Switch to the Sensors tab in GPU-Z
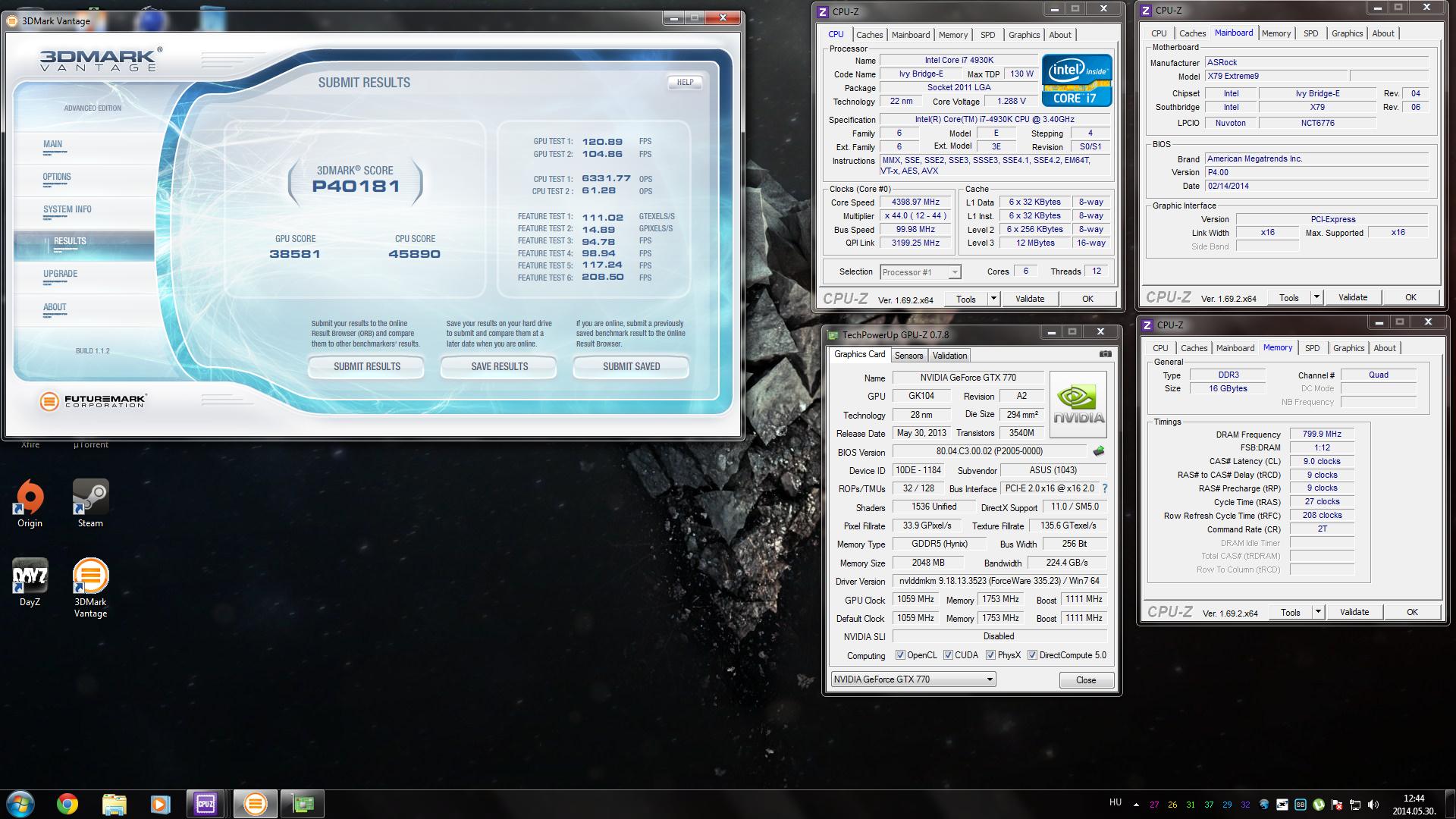The height and width of the screenshot is (819, 1456). [908, 356]
